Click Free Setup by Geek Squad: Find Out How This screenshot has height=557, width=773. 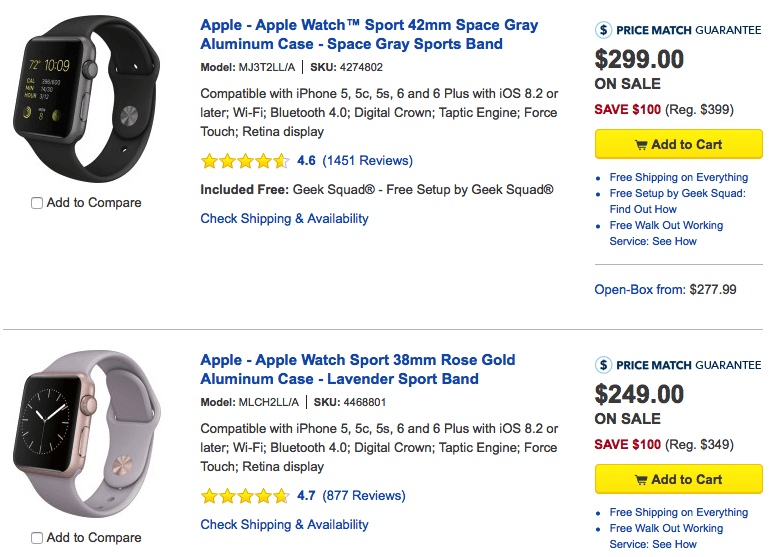tap(677, 201)
